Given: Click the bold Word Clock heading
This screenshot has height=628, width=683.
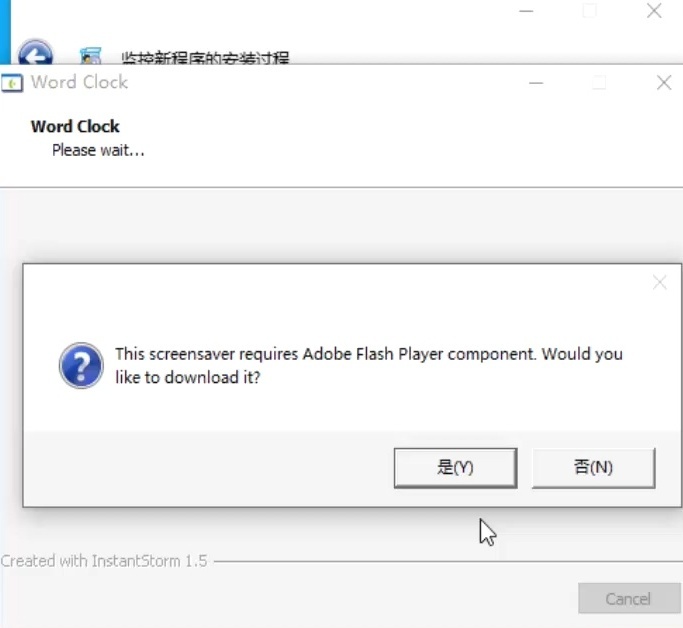Looking at the screenshot, I should (75, 126).
